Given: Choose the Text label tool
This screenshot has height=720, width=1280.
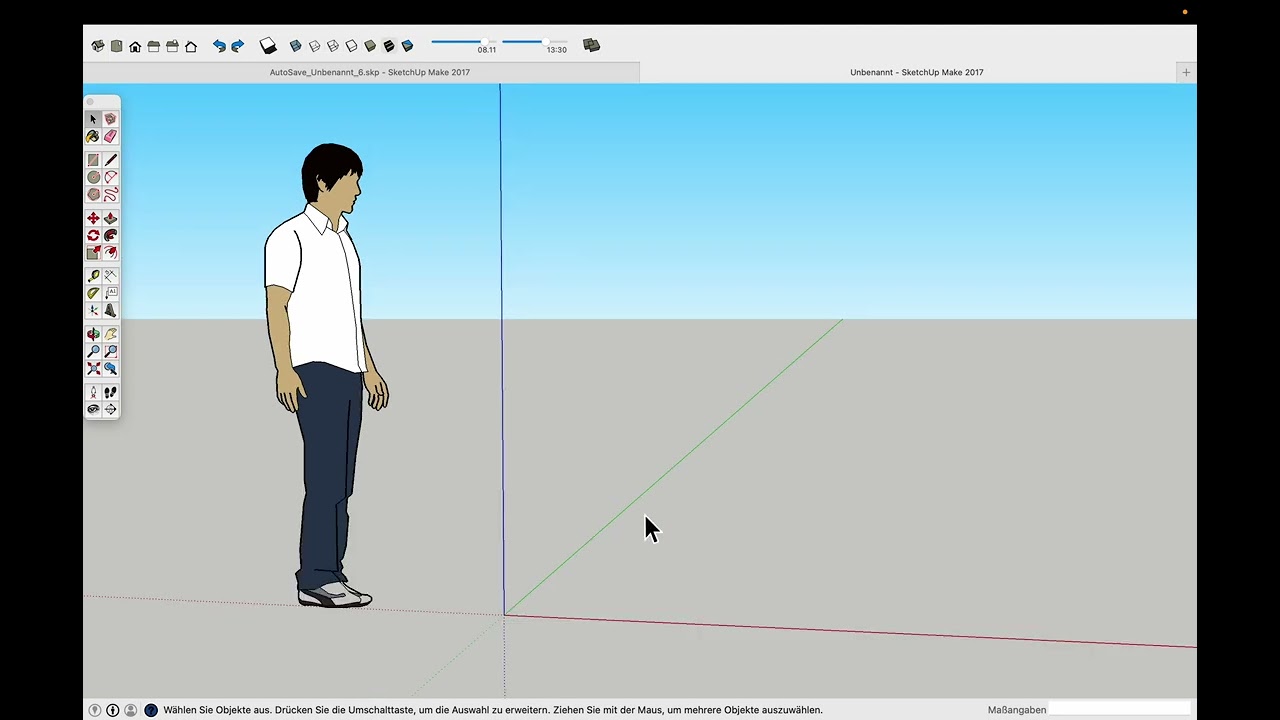Looking at the screenshot, I should (x=110, y=293).
